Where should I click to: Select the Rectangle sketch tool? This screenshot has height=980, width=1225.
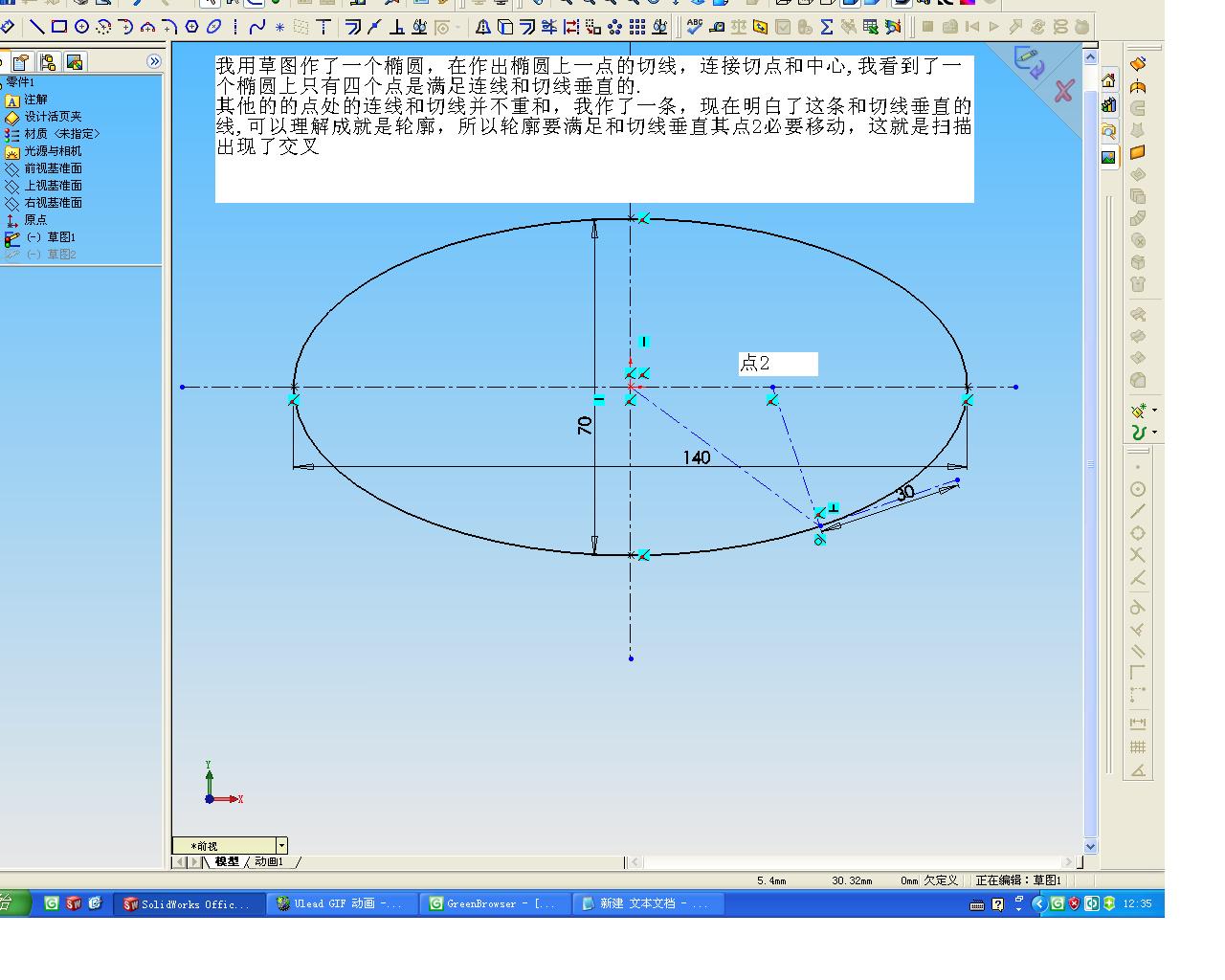pos(58,27)
